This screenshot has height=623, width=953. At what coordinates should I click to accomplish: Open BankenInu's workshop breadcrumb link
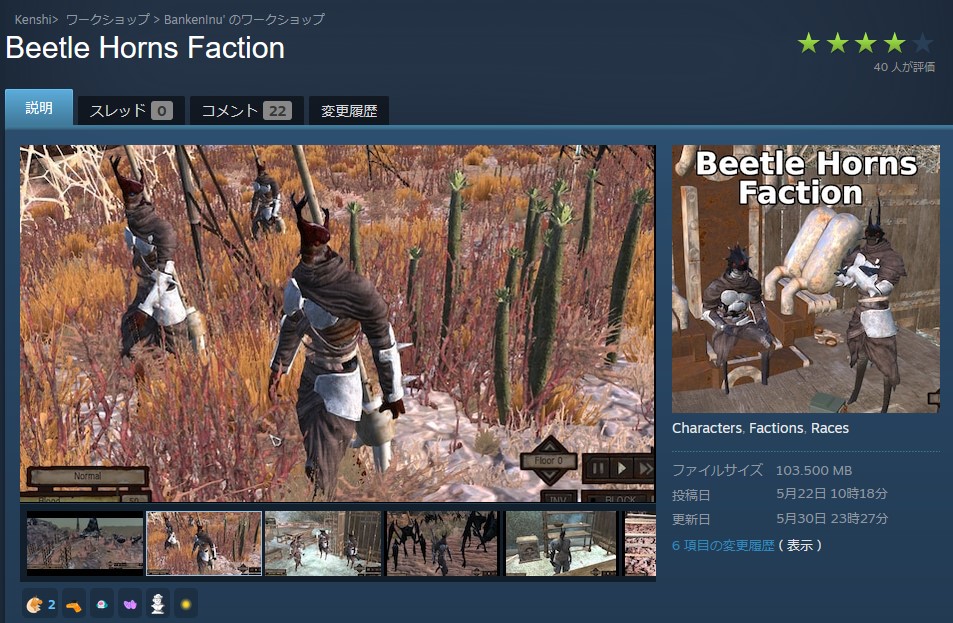click(244, 19)
